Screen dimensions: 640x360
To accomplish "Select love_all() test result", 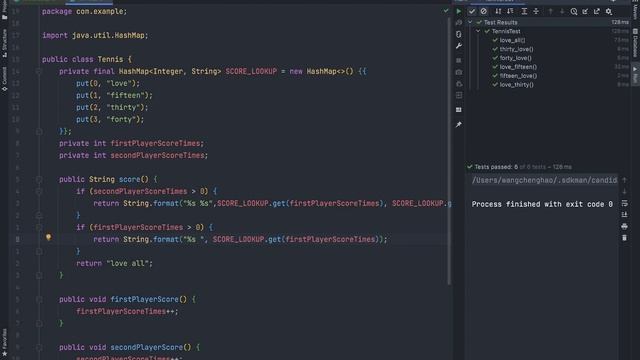I will pos(512,40).
